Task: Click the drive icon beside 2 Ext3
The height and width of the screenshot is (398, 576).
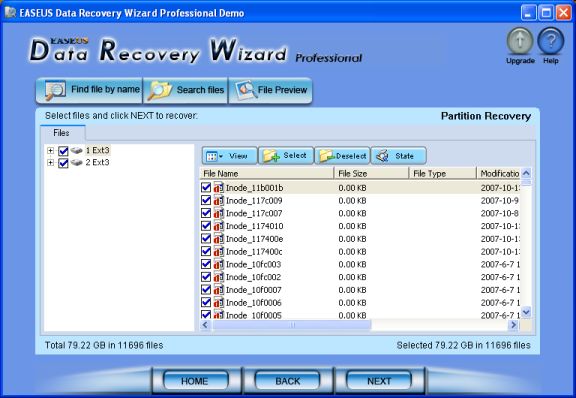Action: 76,162
